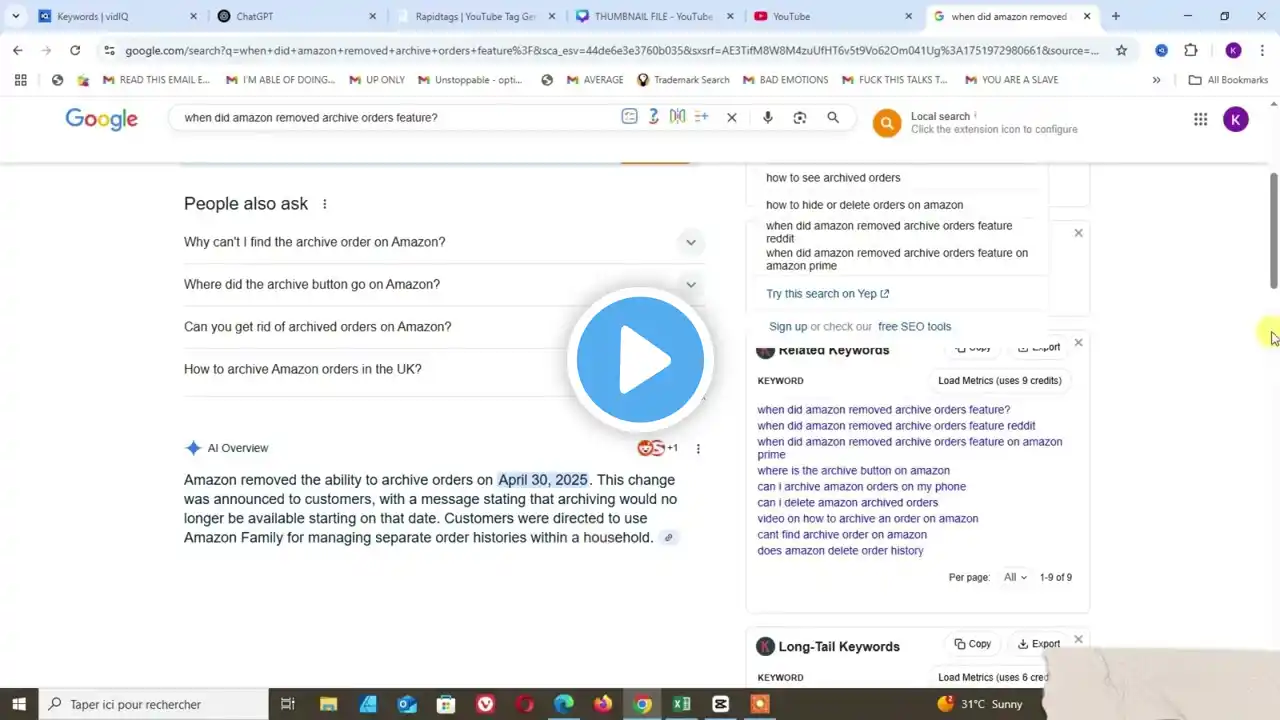This screenshot has width=1280, height=720.
Task: Open "Try this search on Yep" link
Action: pyautogui.click(x=828, y=294)
